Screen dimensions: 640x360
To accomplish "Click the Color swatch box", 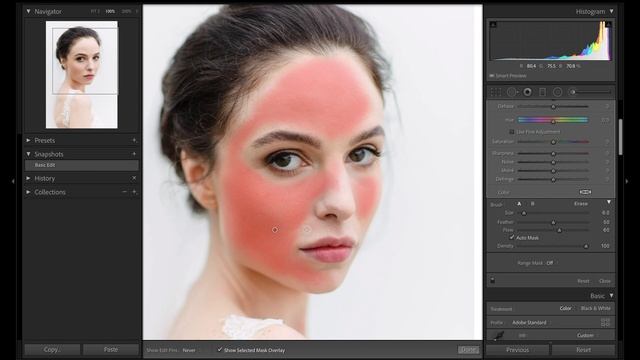I will coord(585,192).
